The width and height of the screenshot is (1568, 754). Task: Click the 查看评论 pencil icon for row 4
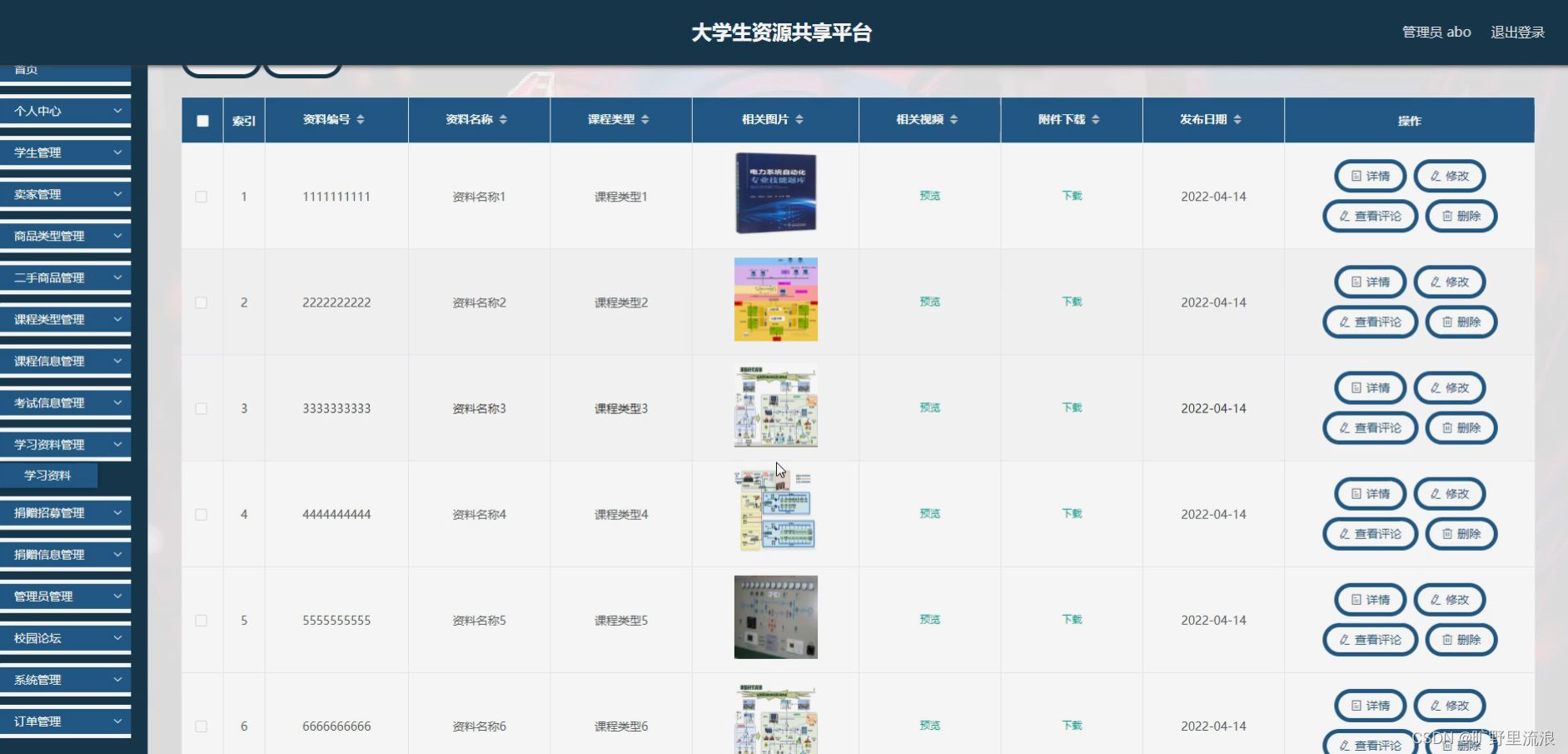[1345, 534]
